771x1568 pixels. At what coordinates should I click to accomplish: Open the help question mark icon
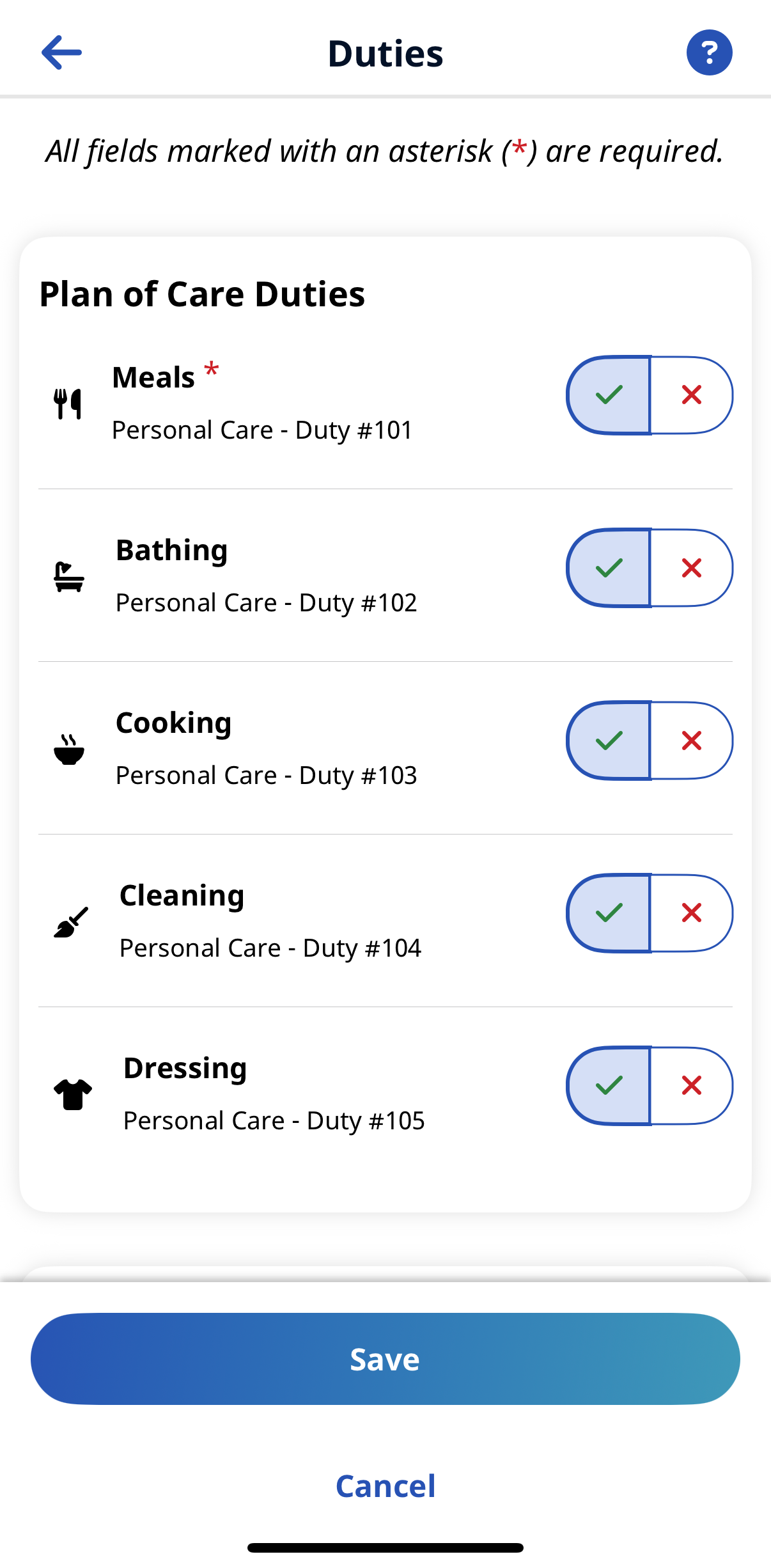pos(709,52)
